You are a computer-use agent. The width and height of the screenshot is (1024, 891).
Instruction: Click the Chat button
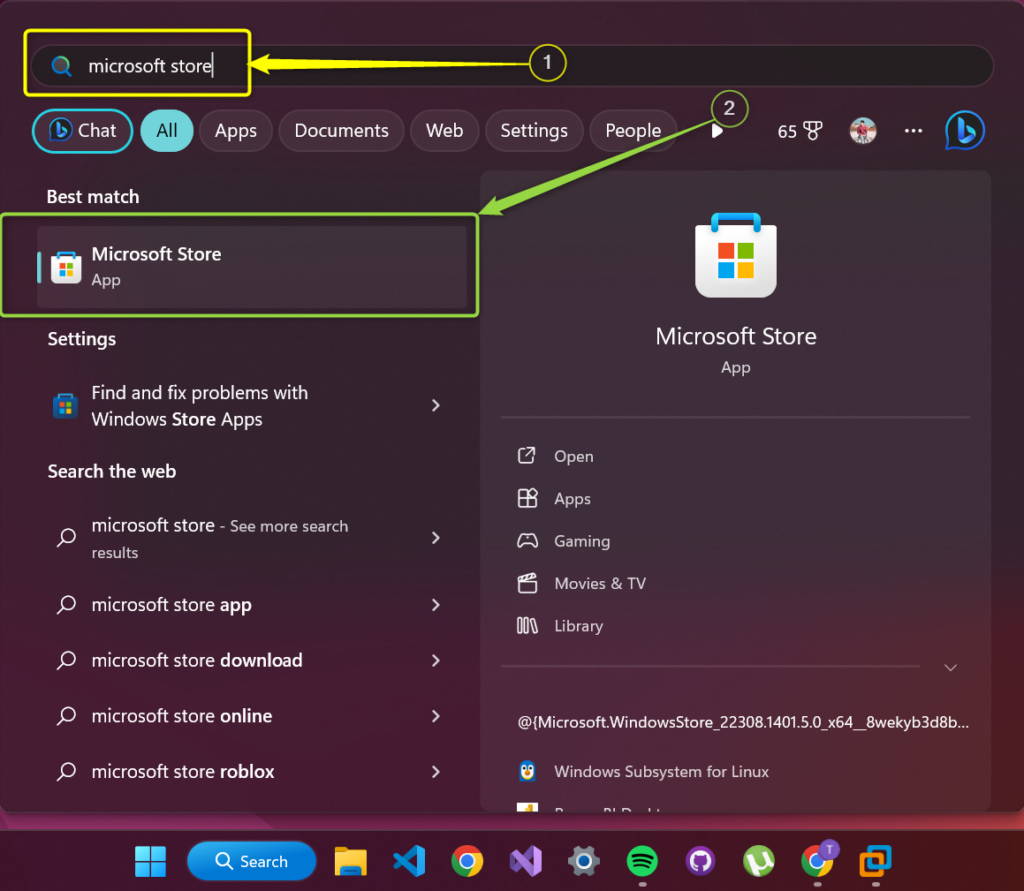[82, 130]
